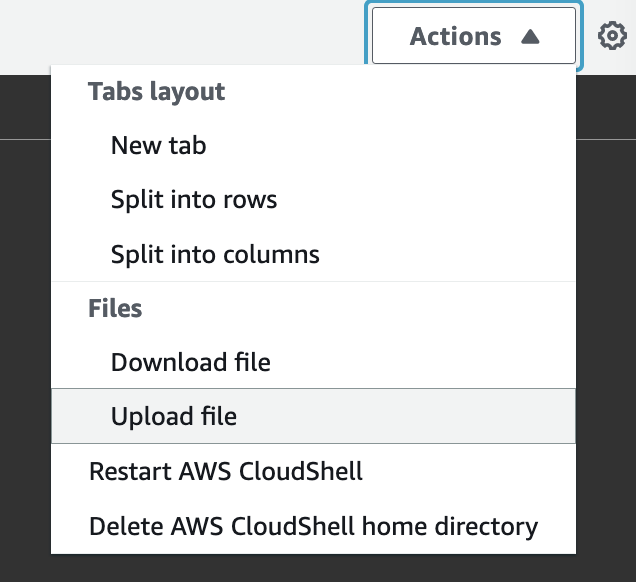The height and width of the screenshot is (582, 636).
Task: Click the upward caret on Actions
Action: click(530, 37)
